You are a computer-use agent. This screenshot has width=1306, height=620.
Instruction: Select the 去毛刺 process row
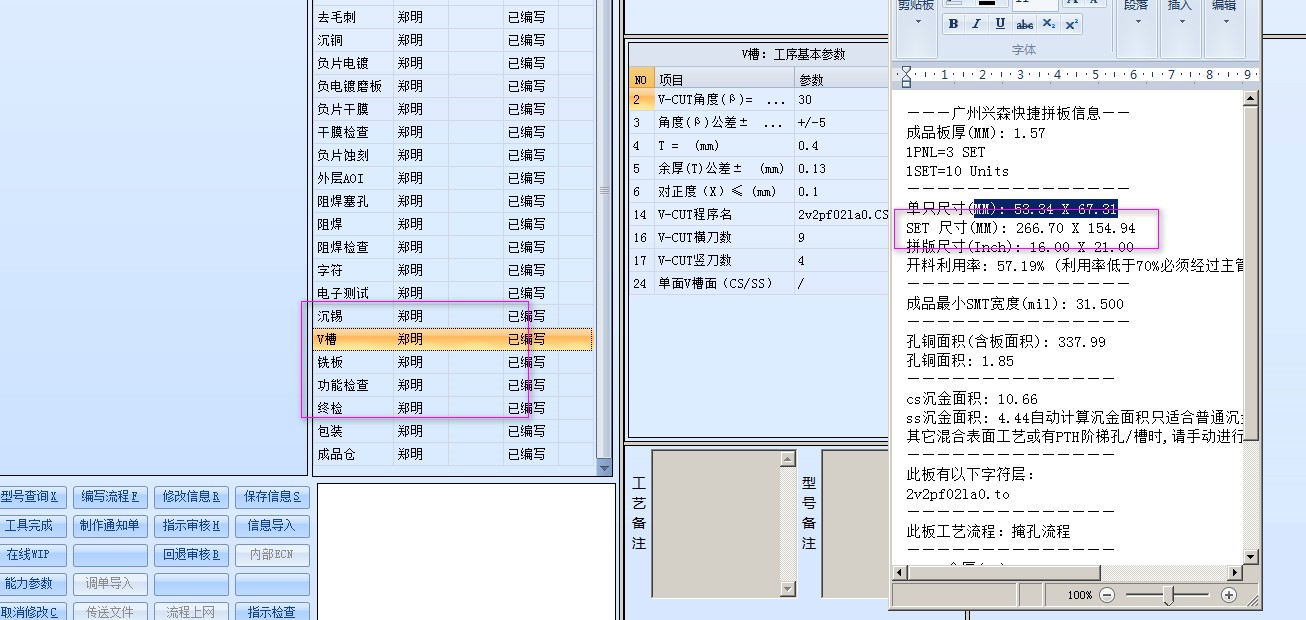[453, 17]
